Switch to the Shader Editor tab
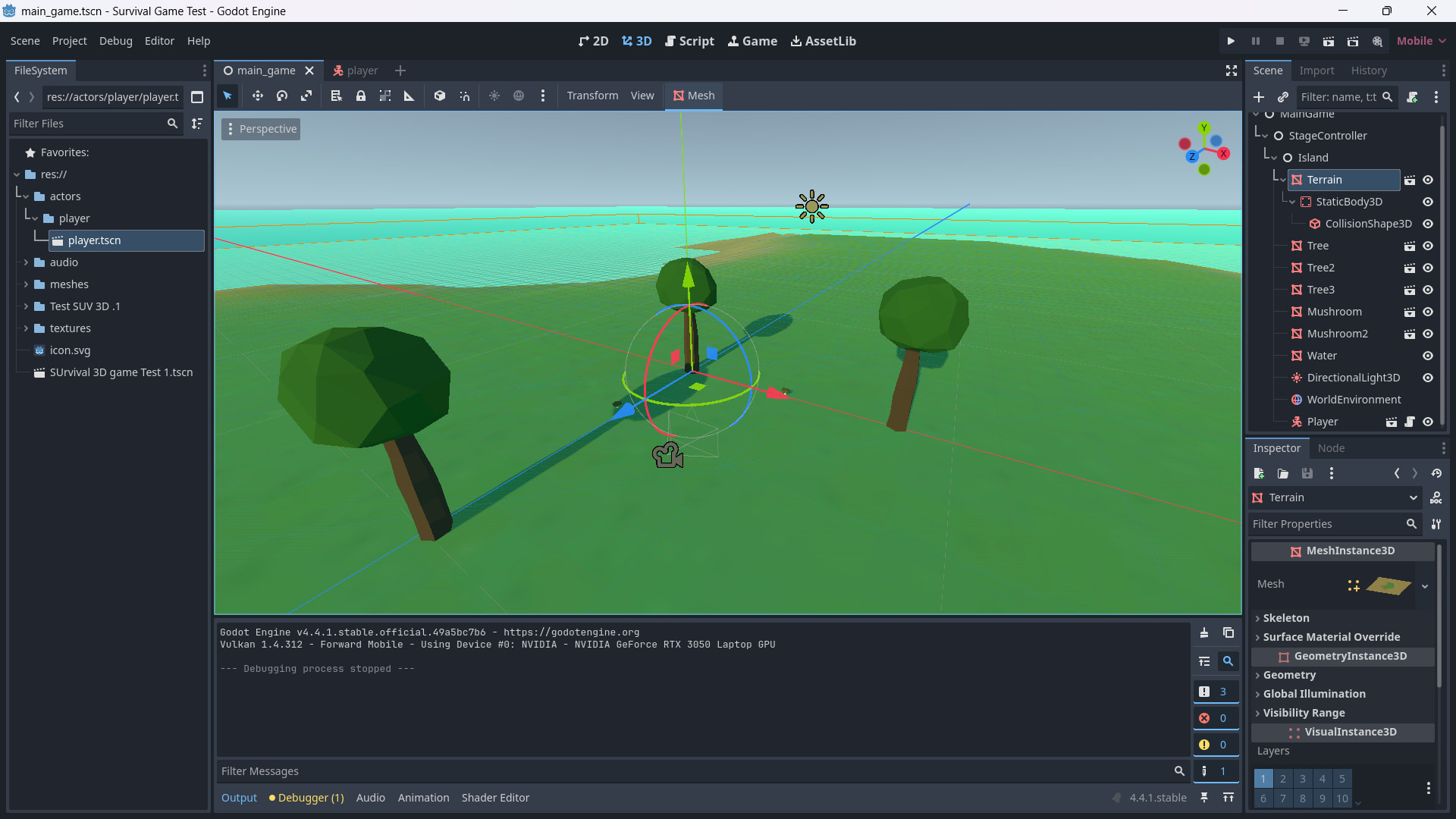This screenshot has width=1456, height=819. pyautogui.click(x=495, y=798)
